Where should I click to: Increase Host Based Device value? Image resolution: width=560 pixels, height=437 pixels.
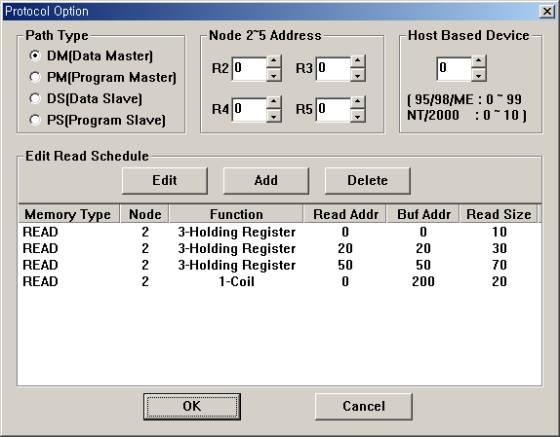[x=479, y=61]
